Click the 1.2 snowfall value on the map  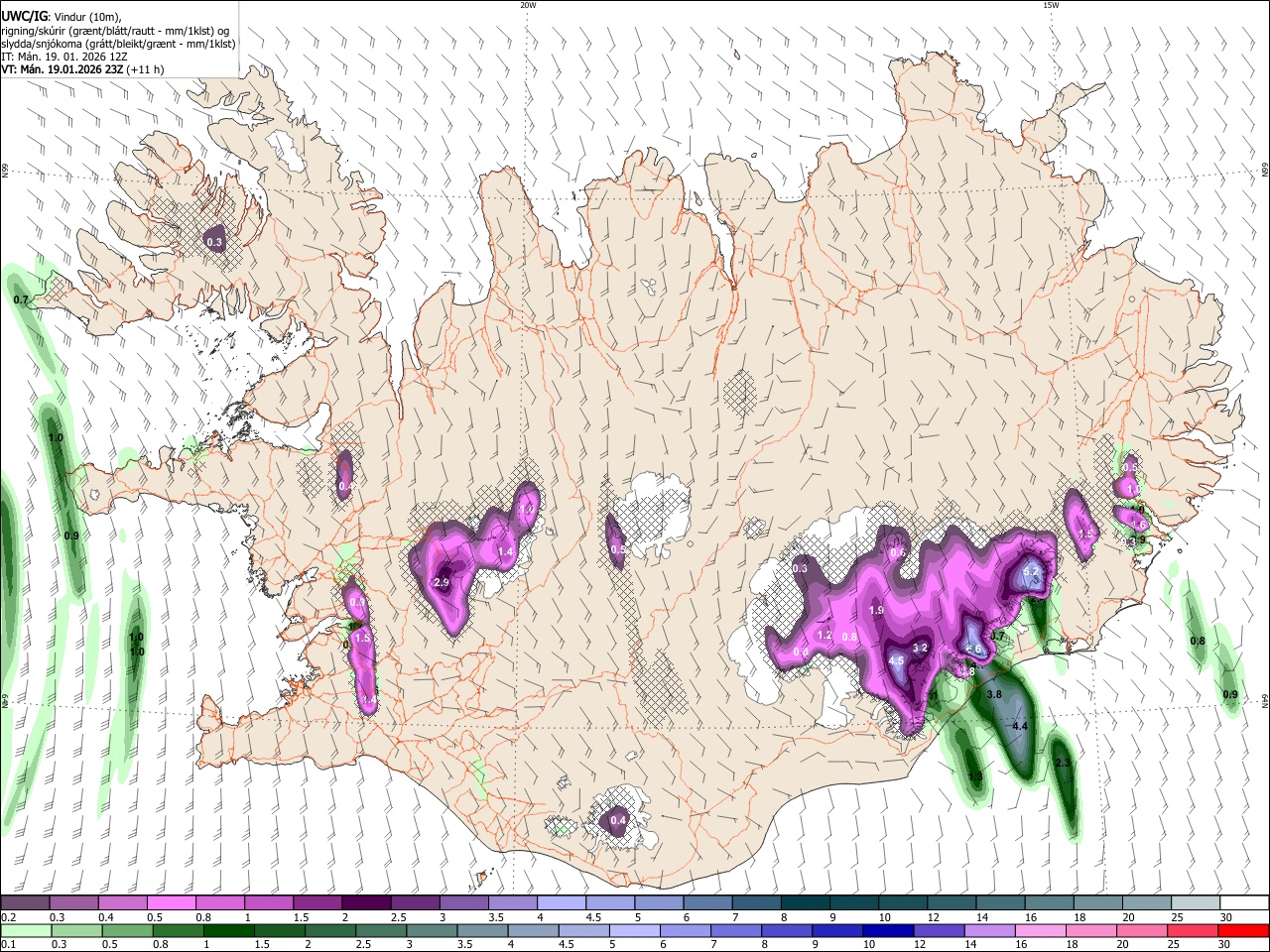click(x=824, y=636)
